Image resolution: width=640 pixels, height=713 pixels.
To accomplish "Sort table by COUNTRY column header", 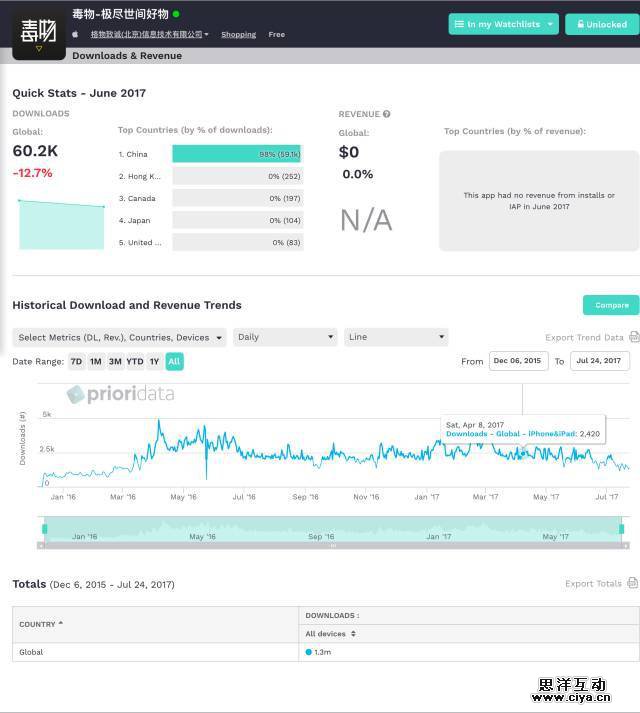I will click(x=41, y=624).
